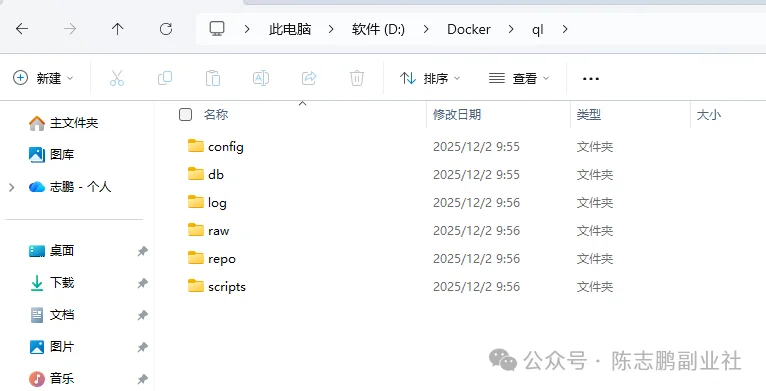
Task: Click the db folder icon
Action: (195, 174)
